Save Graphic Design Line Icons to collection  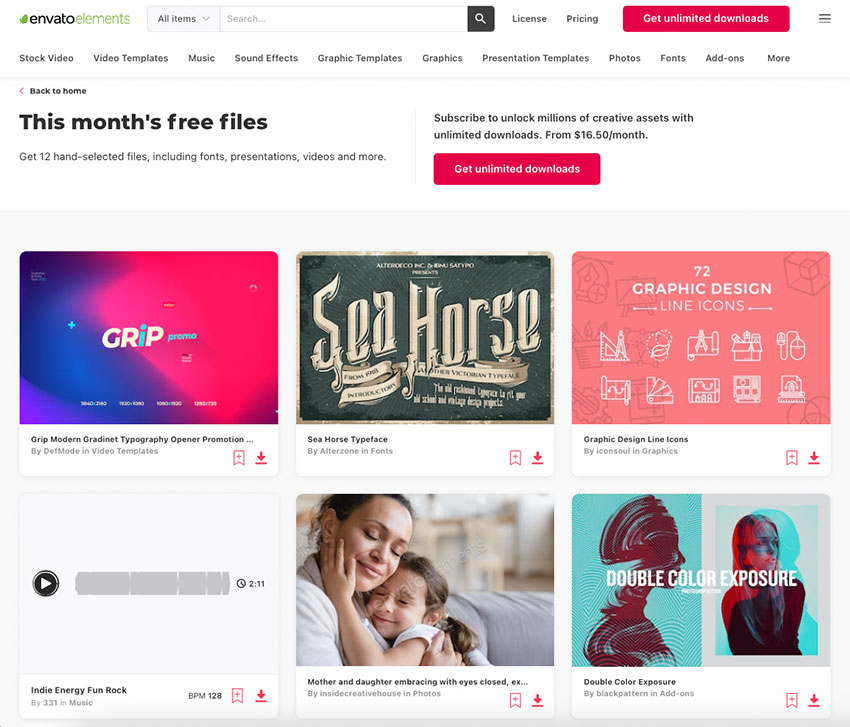(792, 458)
